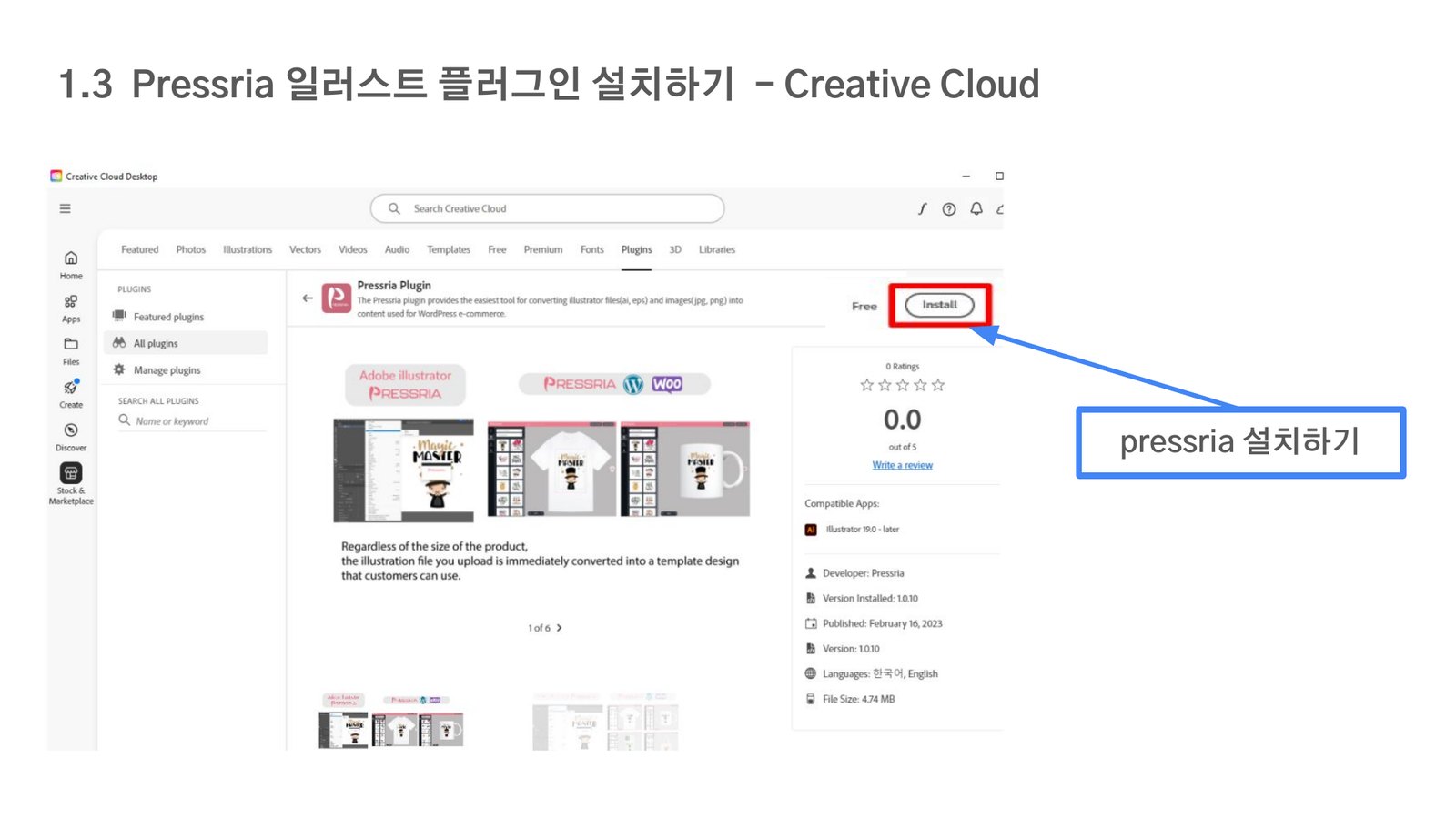The height and width of the screenshot is (819, 1456).
Task: Switch to the Libraries tab
Action: 717,249
